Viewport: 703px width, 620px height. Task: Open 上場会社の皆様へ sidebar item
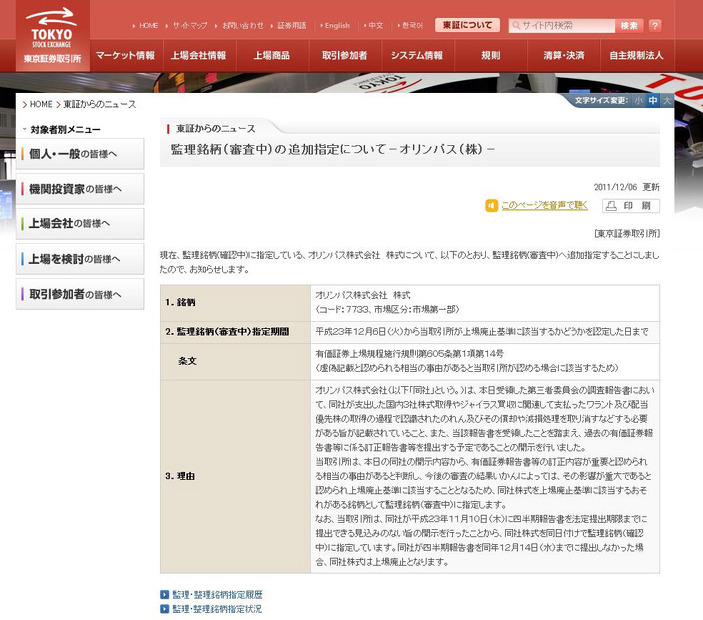[x=80, y=223]
